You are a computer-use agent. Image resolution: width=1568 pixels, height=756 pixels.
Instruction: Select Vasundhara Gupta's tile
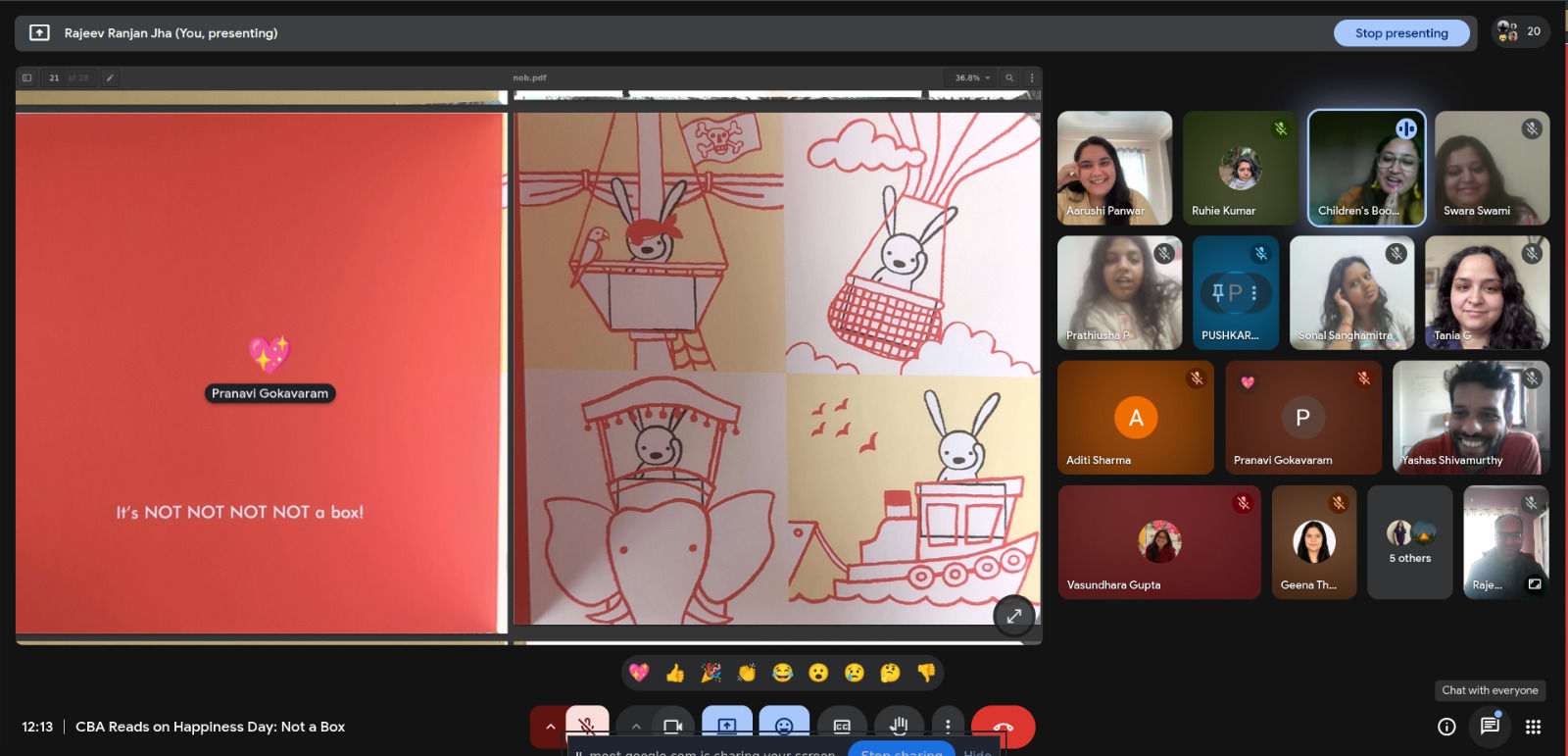pos(1159,542)
